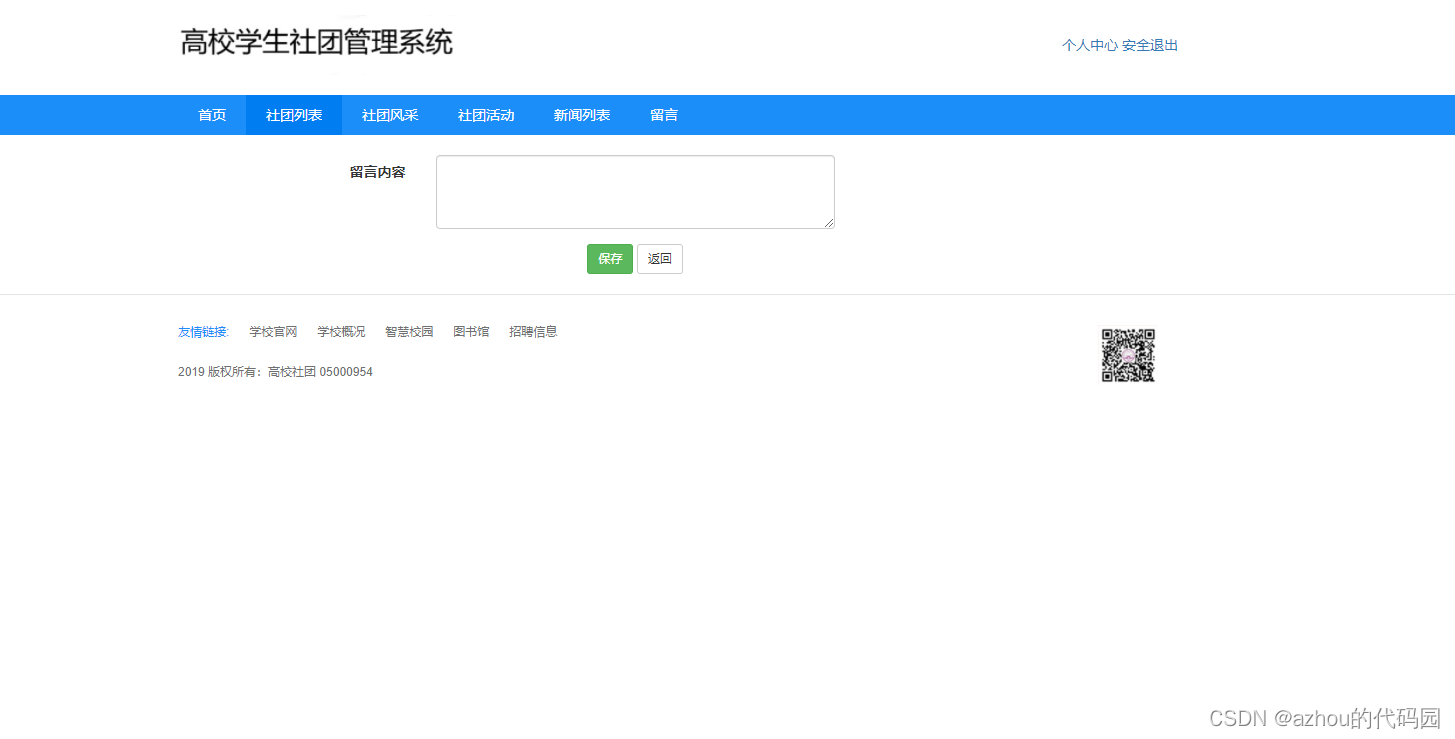Click the 留言内容 field label
The width and height of the screenshot is (1455, 739).
[378, 172]
